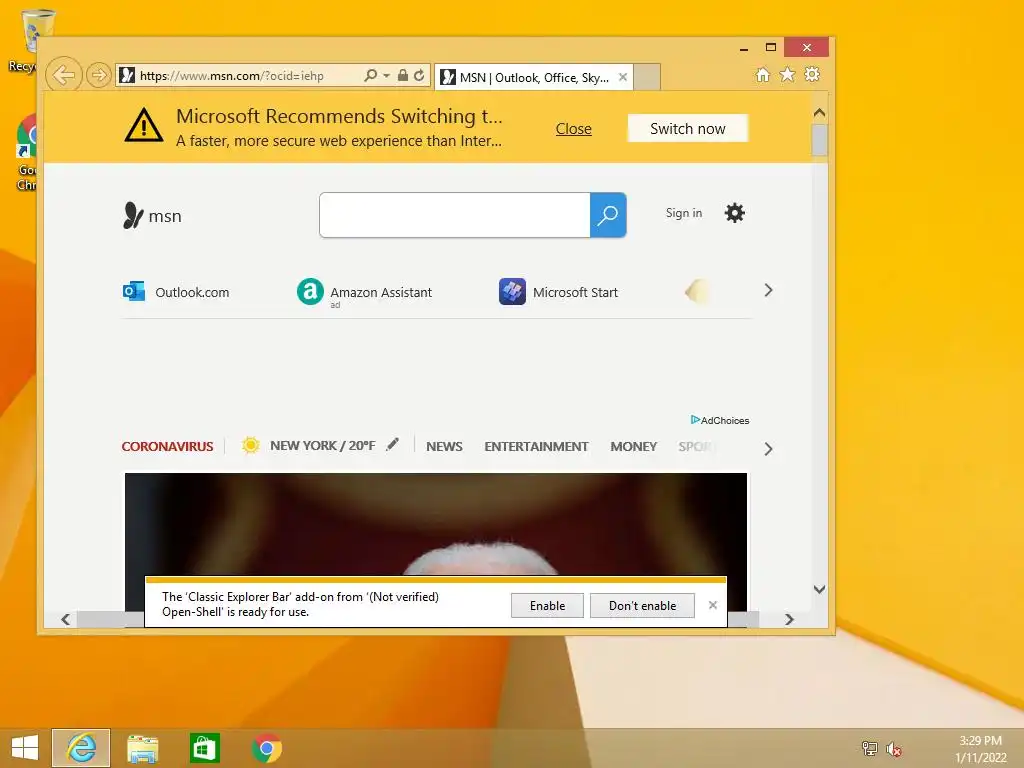Viewport: 1024px width, 768px height.
Task: Open the Windows Start button
Action: (25, 747)
